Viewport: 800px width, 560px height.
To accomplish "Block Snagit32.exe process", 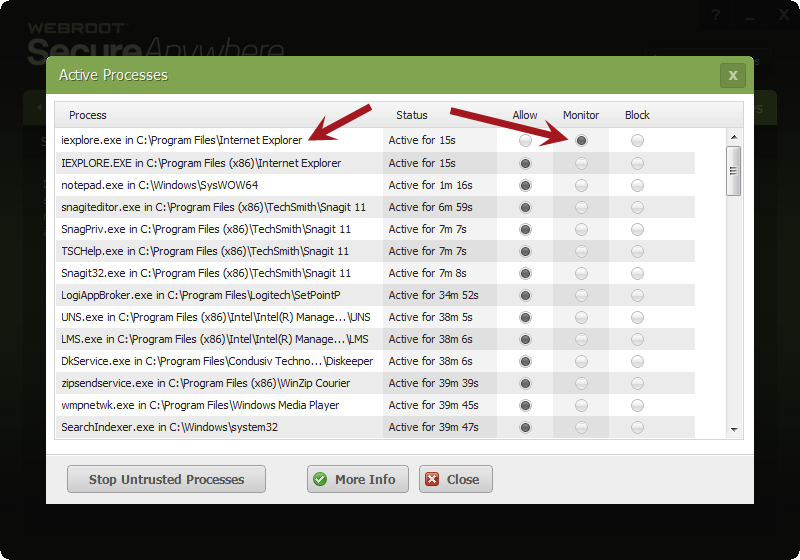I will tap(637, 273).
